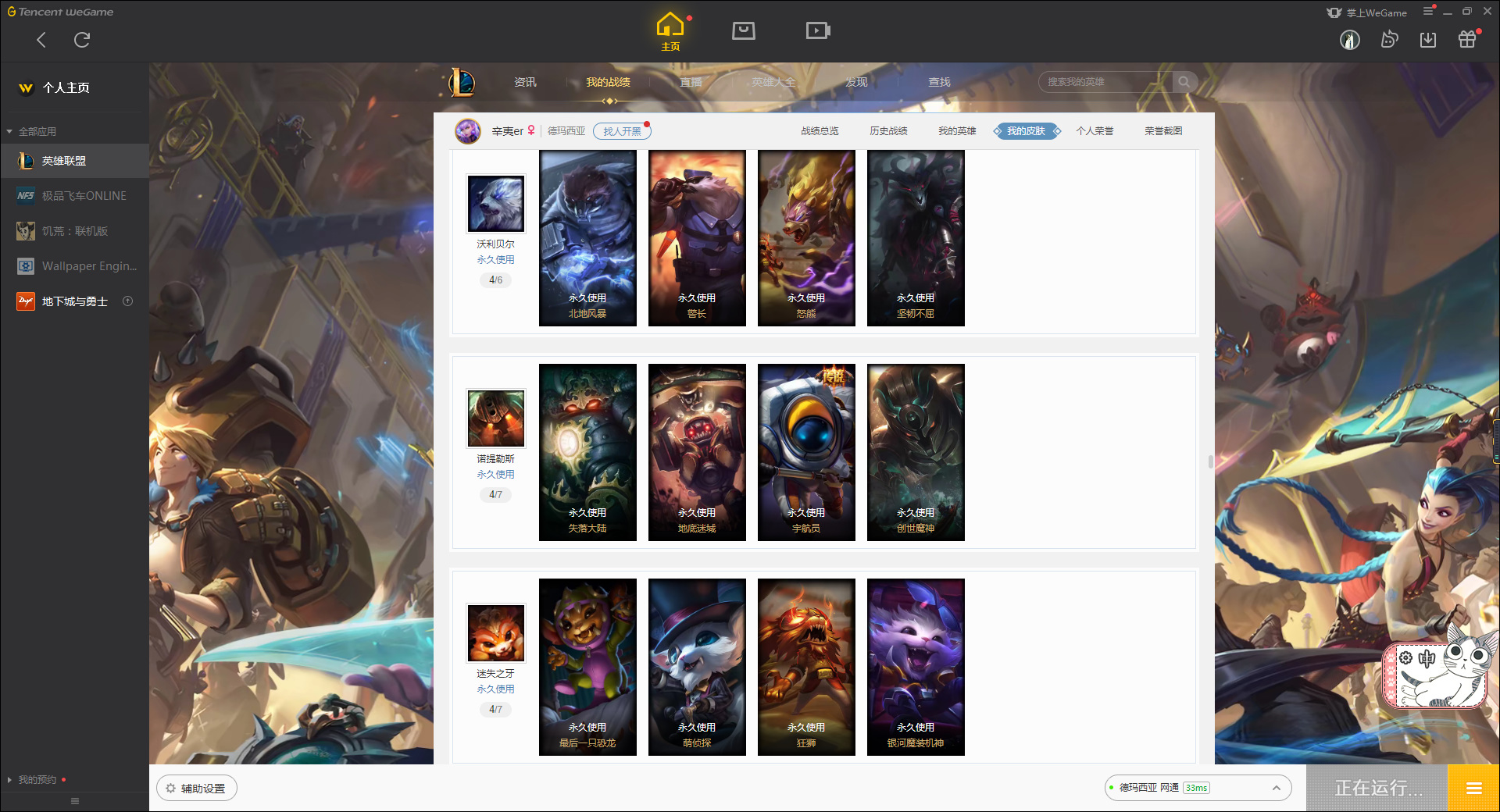
Task: Switch to 我的皮肤 sub-tab
Action: coord(1026,131)
